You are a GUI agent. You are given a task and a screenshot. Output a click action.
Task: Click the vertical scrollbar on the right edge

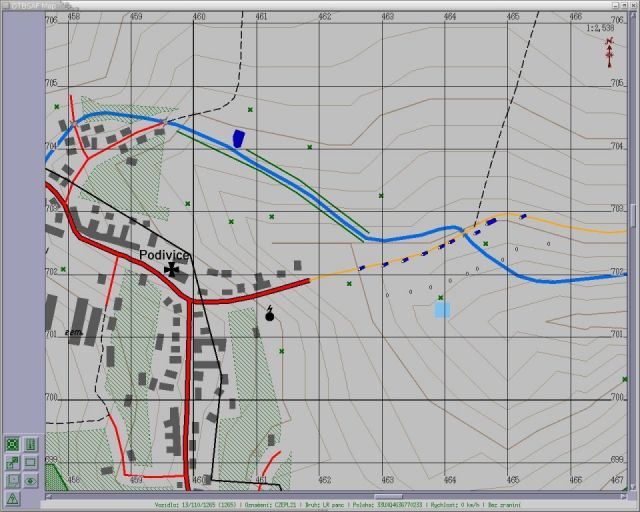632,215
